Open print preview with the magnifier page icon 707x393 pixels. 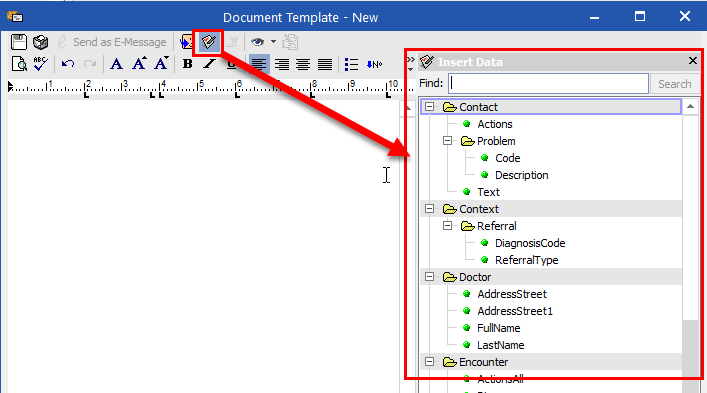click(x=19, y=64)
